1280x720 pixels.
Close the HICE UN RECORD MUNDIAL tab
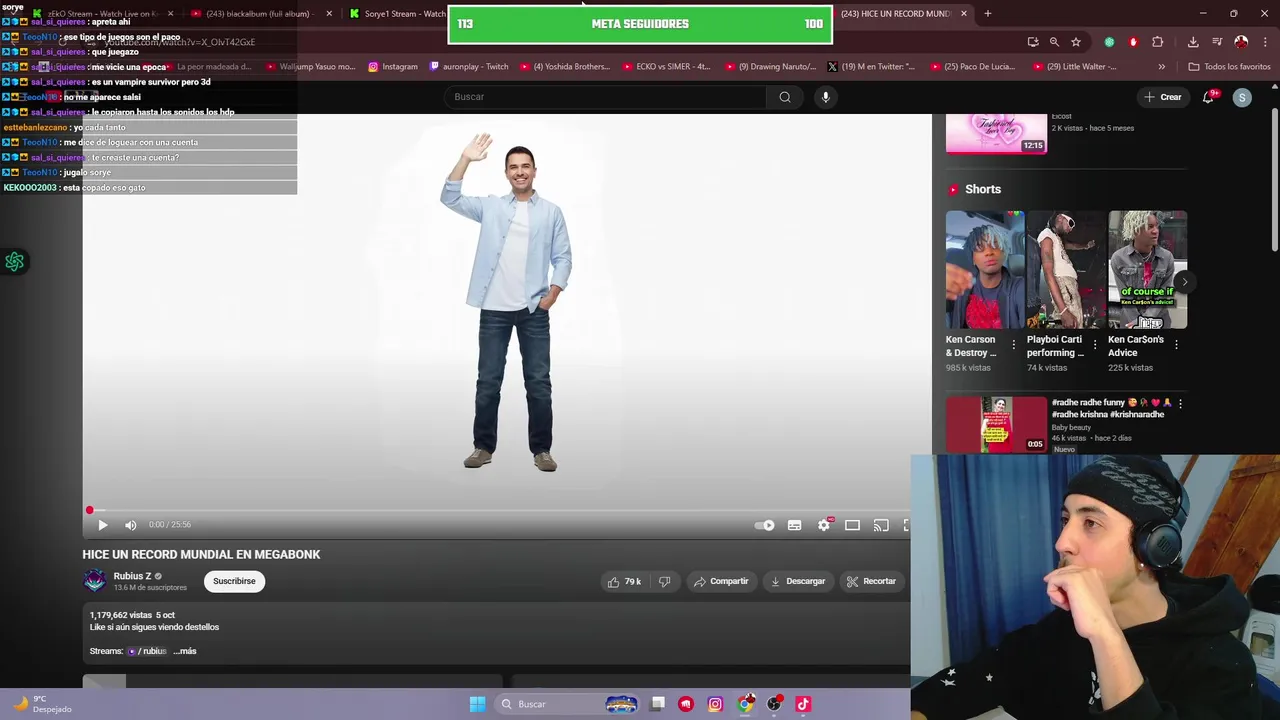(964, 14)
